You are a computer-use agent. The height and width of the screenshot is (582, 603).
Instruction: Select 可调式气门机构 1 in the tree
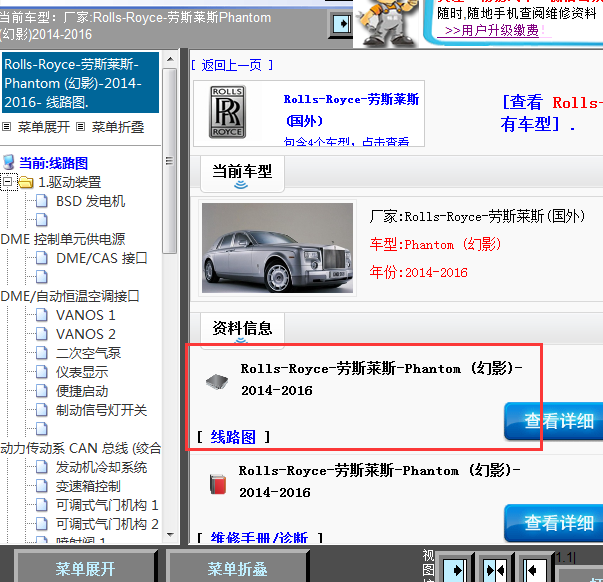[x=107, y=505]
